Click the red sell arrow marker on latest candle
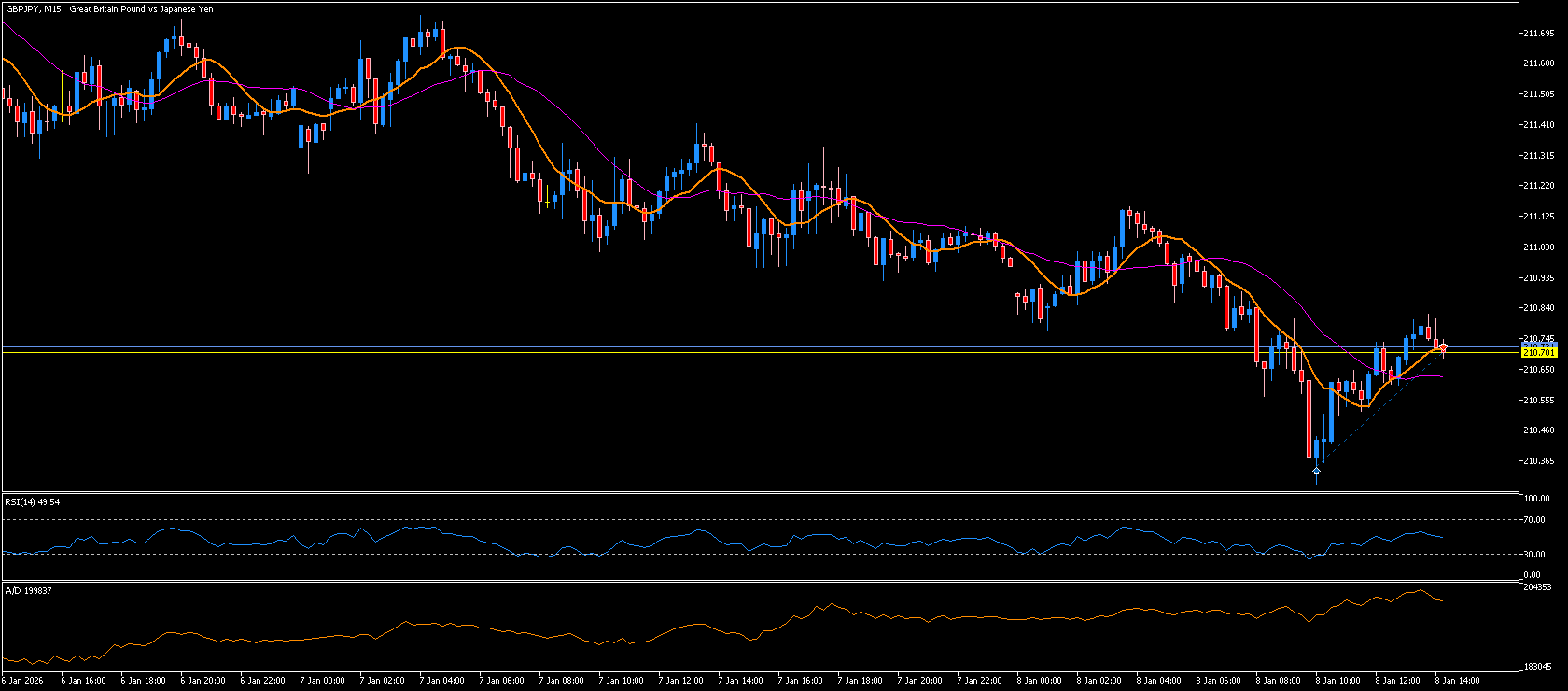Viewport: 1568px width, 691px height. point(1443,347)
